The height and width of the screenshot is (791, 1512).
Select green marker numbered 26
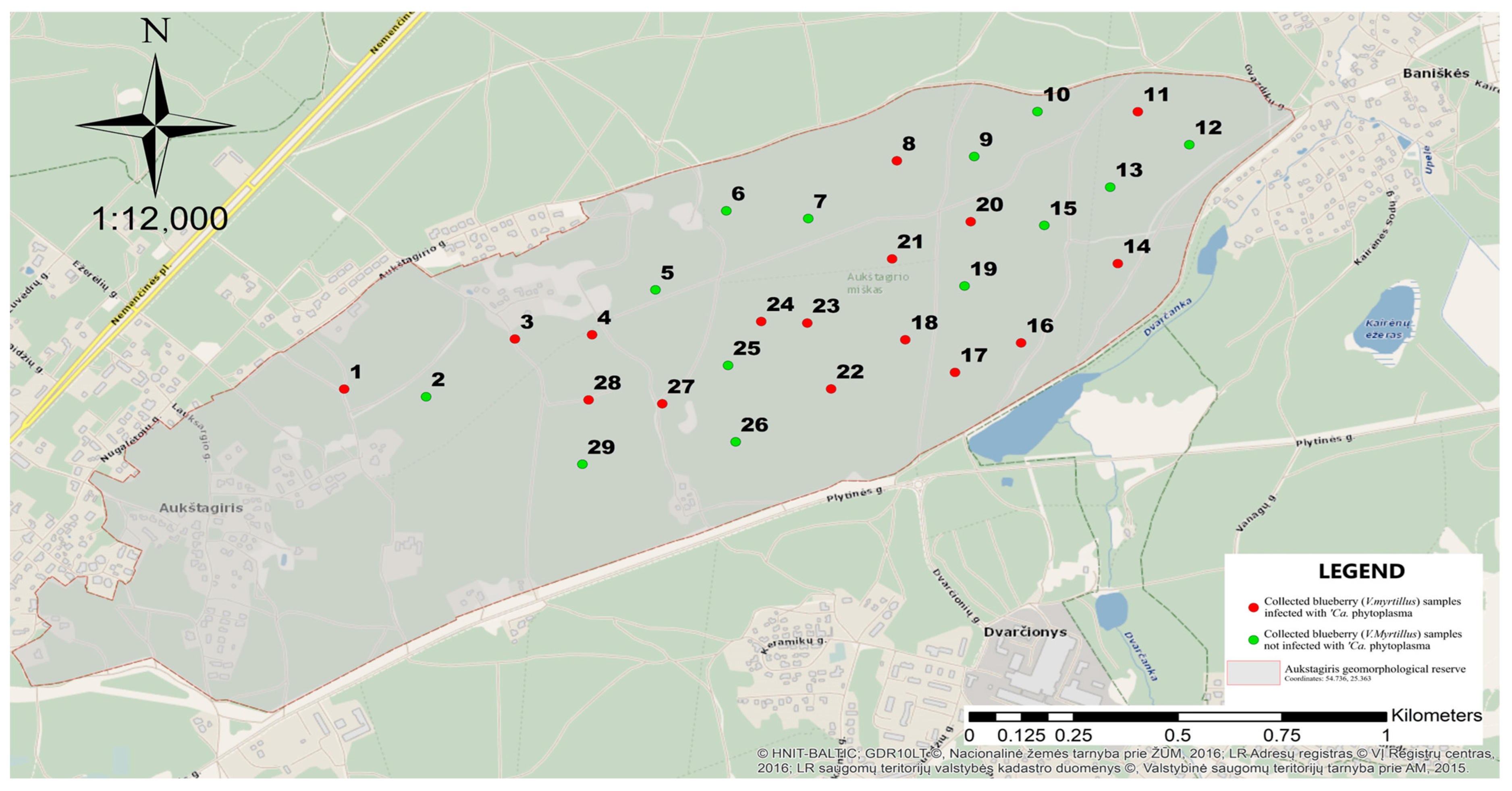pos(735,441)
